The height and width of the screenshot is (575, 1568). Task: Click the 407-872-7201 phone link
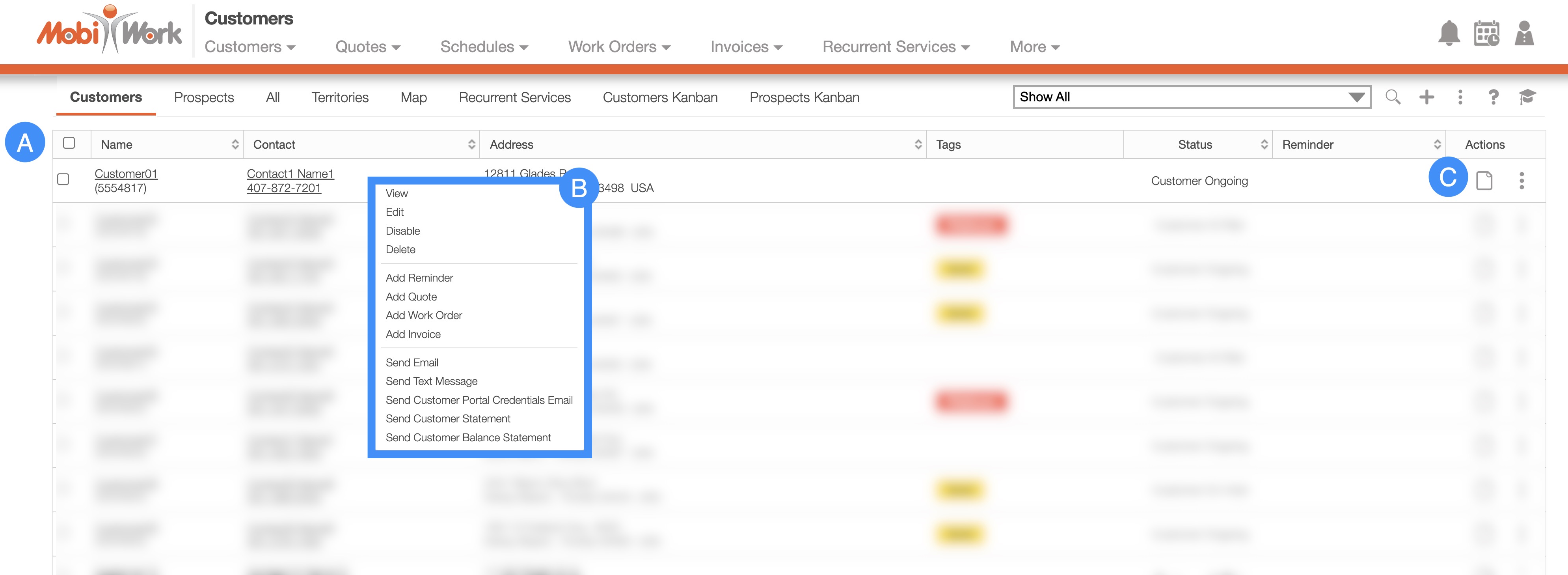pos(284,188)
